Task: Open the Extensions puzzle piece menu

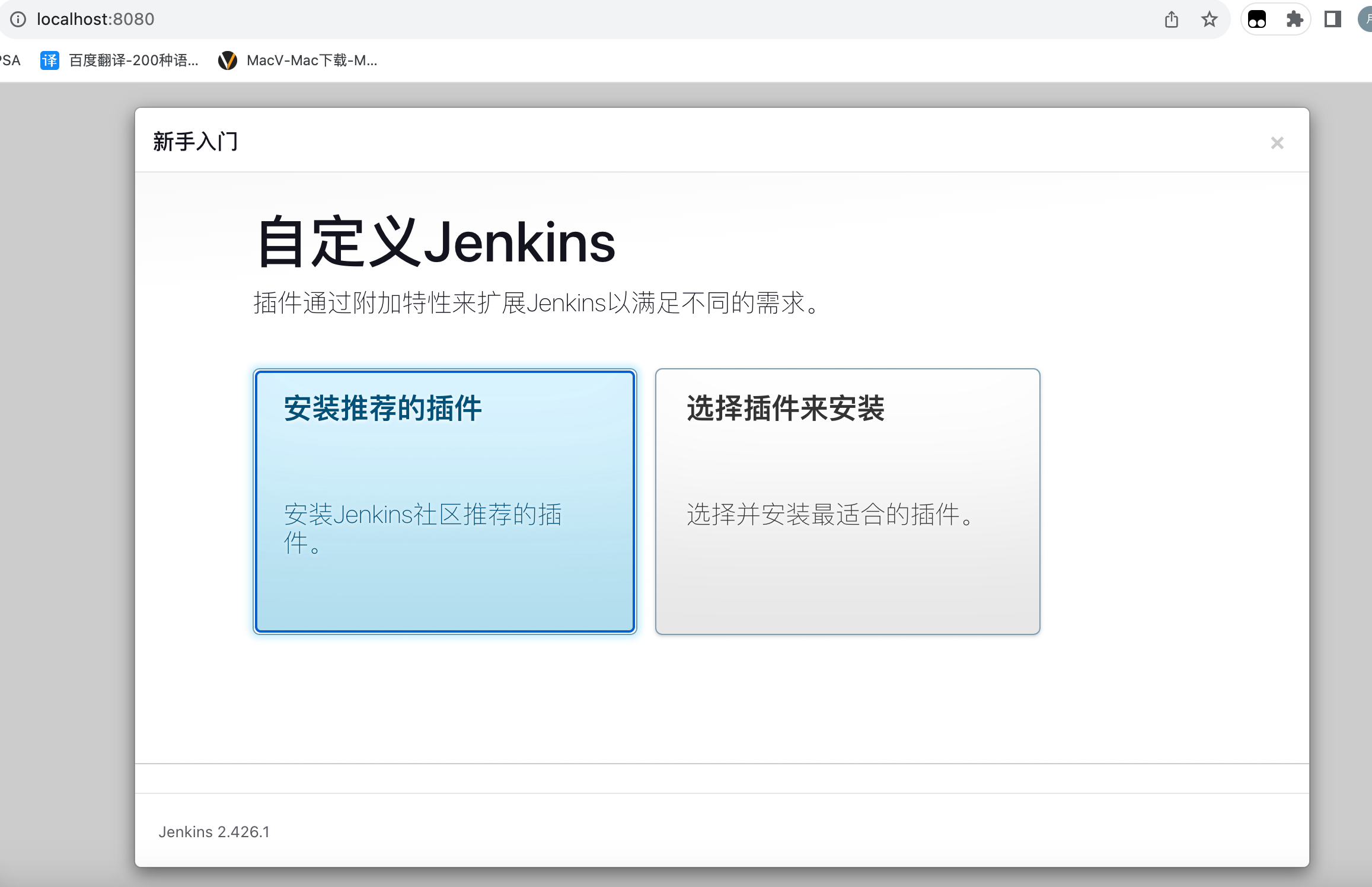Action: [1294, 20]
